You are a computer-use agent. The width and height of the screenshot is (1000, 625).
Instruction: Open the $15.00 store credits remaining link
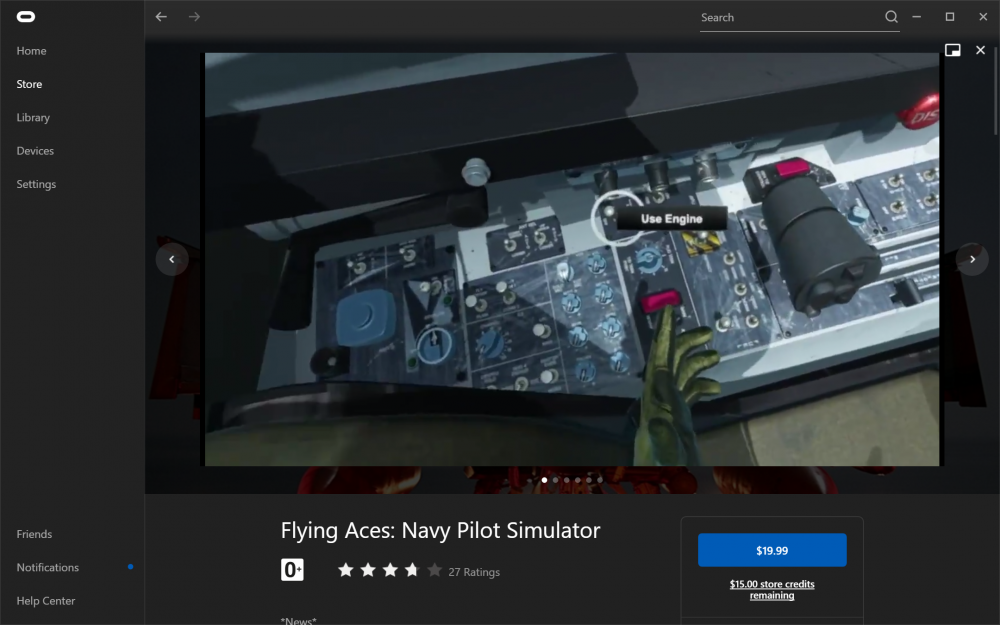click(771, 589)
